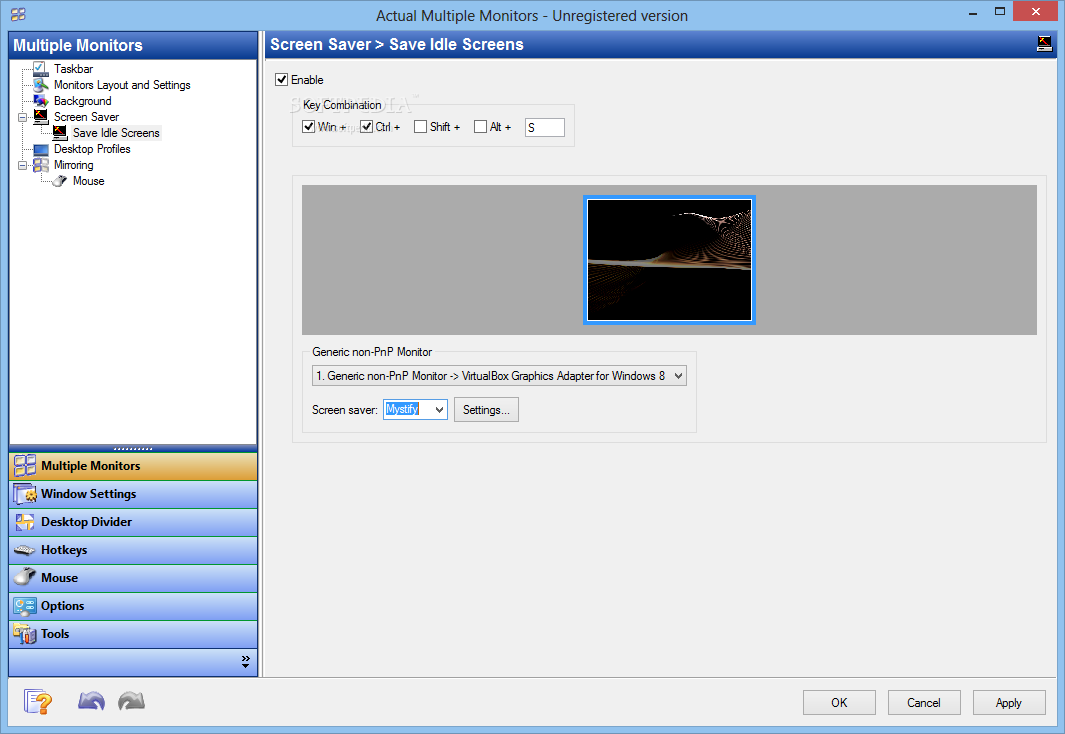Click the Taskbar tree icon
Image resolution: width=1065 pixels, height=734 pixels.
(x=41, y=69)
